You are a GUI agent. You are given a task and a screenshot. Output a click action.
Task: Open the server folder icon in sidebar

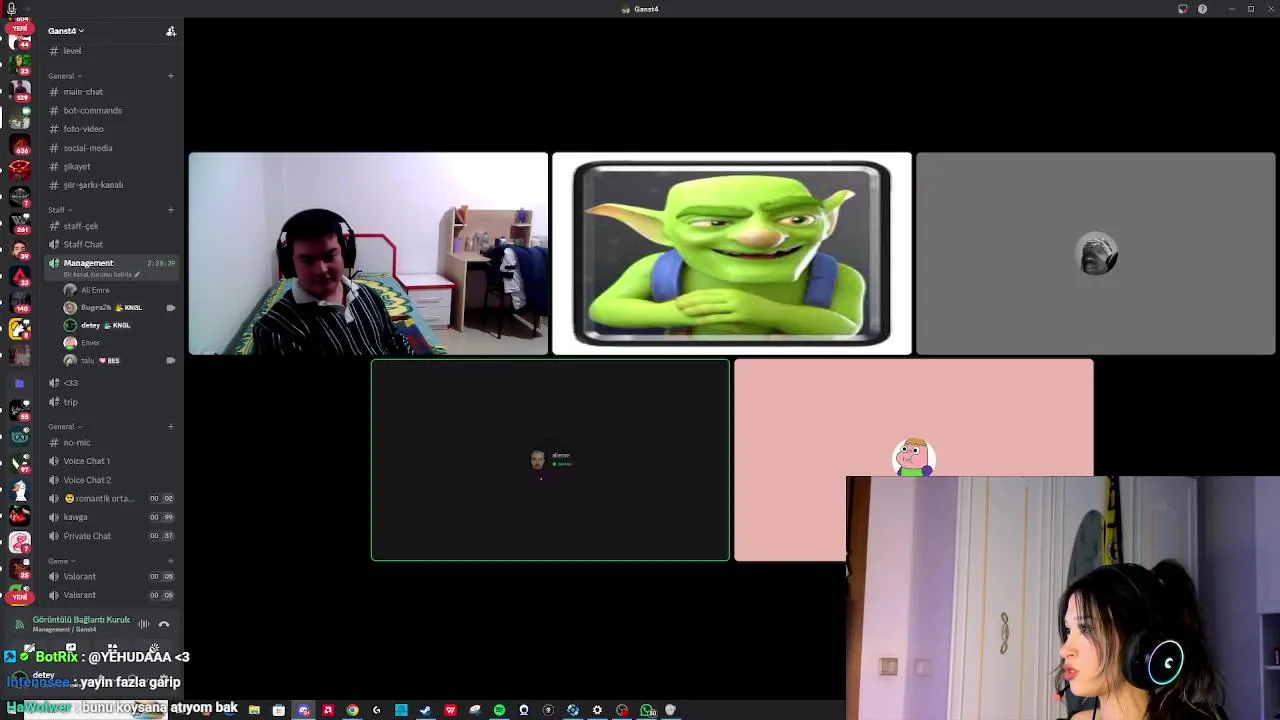click(x=19, y=383)
